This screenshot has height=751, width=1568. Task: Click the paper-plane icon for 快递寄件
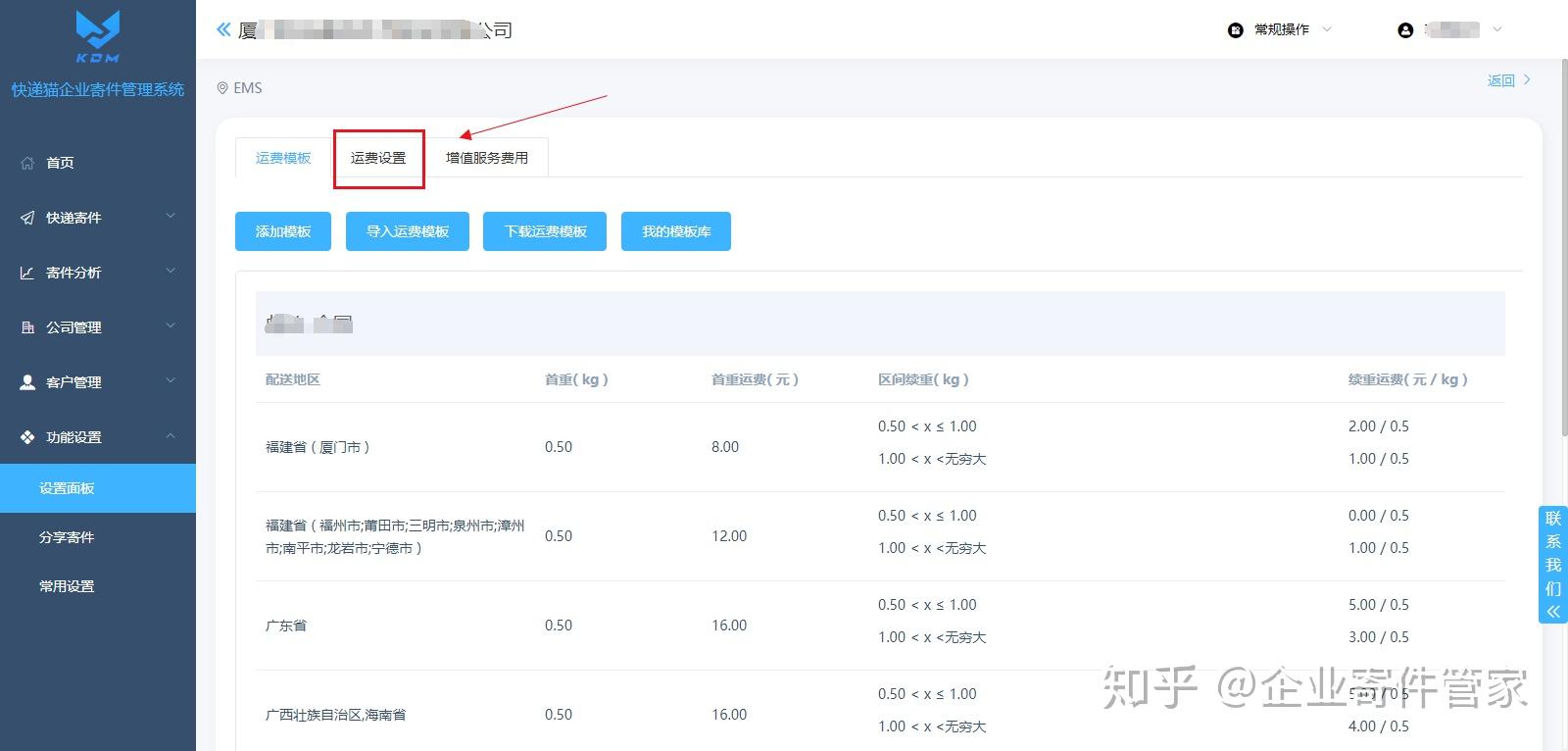coord(27,218)
